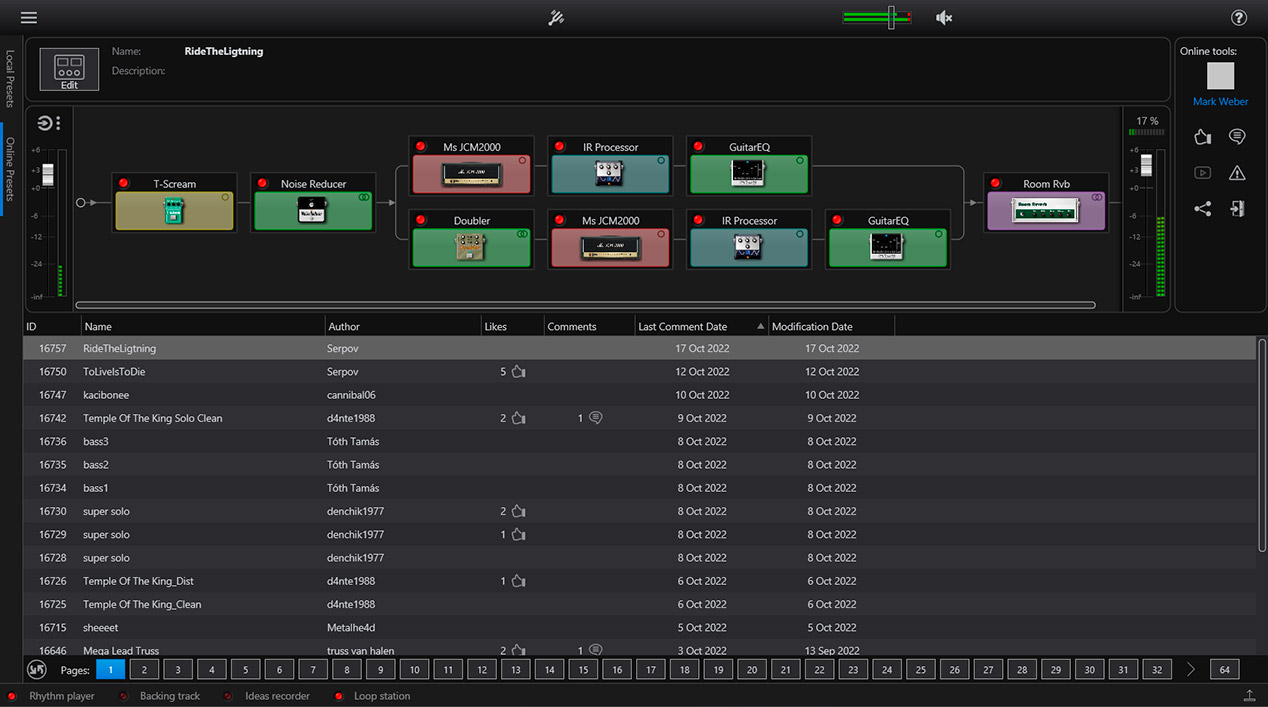Image resolution: width=1268 pixels, height=707 pixels.
Task: Like the preset with thumbs-up icon
Action: 1202,137
